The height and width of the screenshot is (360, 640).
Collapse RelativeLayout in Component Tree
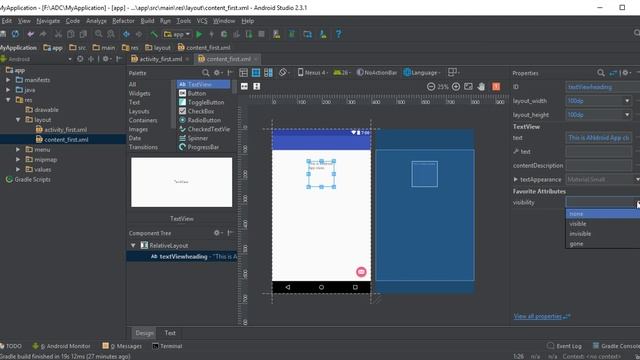[133, 245]
